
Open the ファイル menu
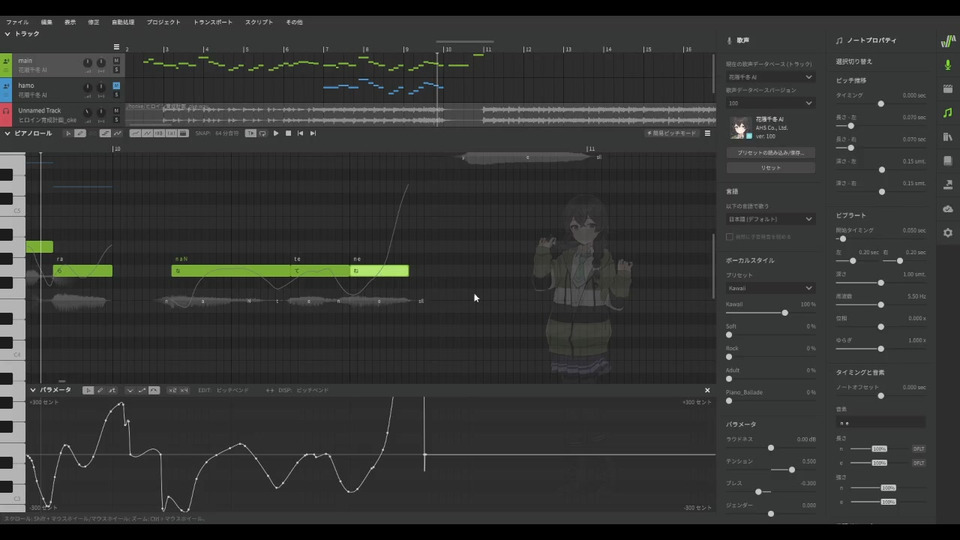pos(17,22)
